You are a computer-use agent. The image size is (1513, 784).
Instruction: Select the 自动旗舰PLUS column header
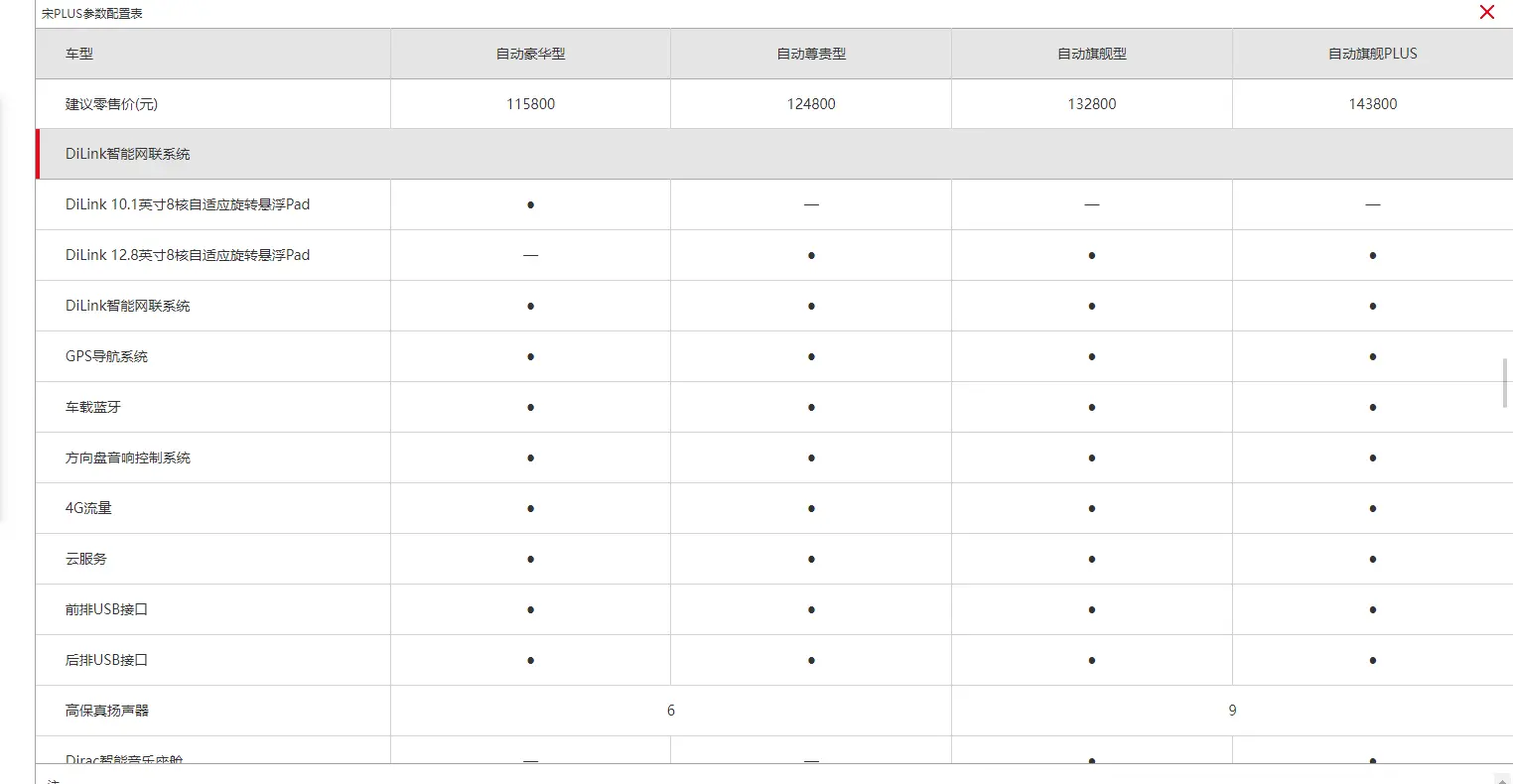tap(1373, 54)
